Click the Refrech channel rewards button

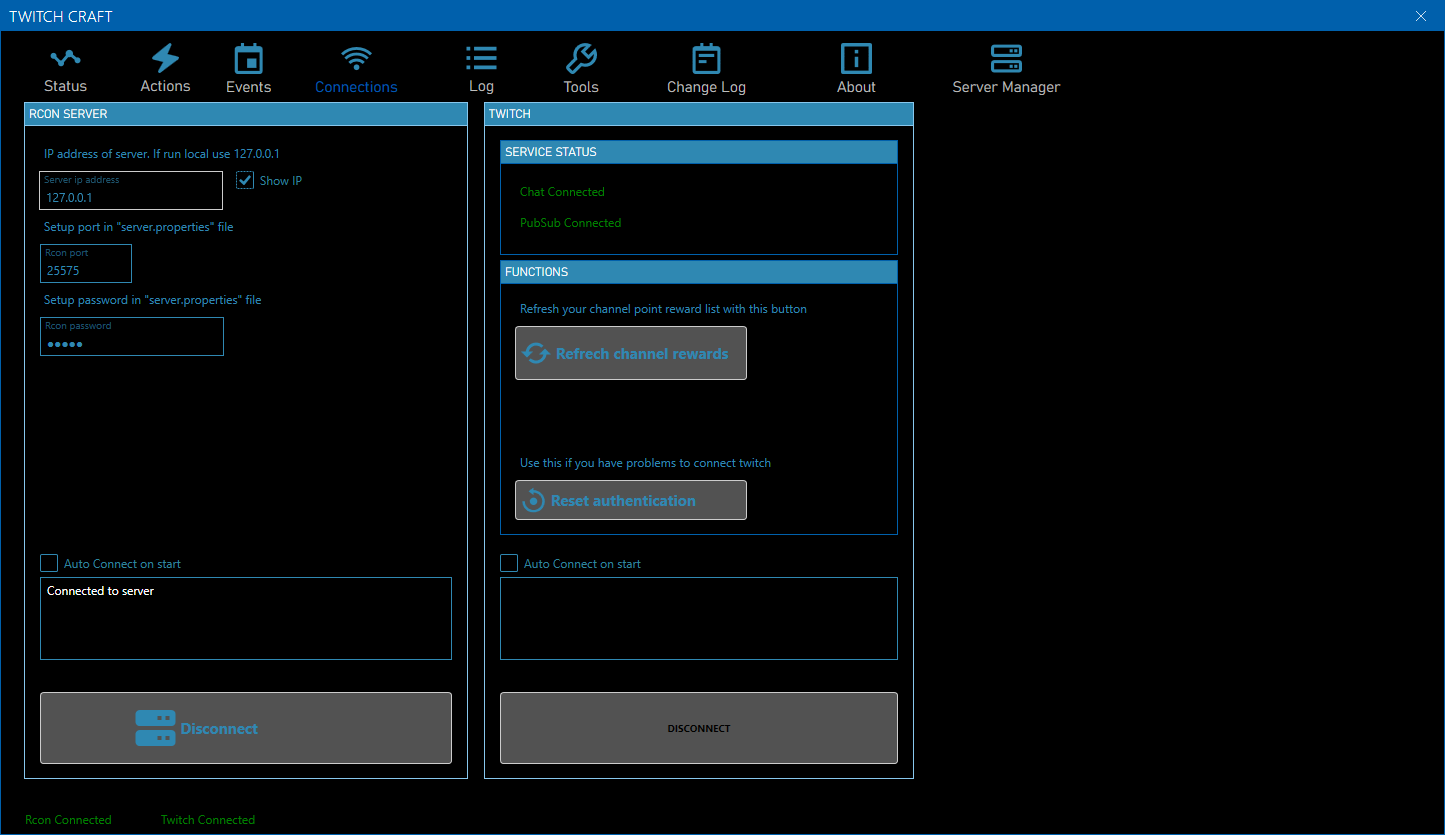tap(631, 353)
